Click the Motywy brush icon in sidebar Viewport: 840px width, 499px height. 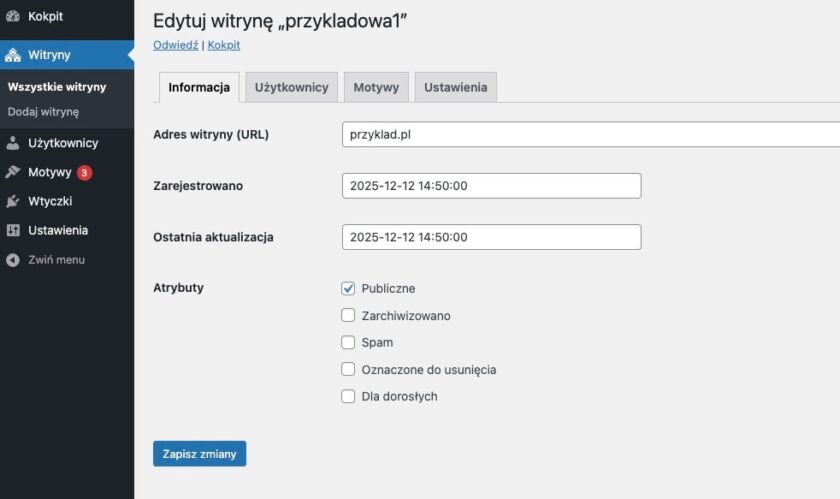13,172
